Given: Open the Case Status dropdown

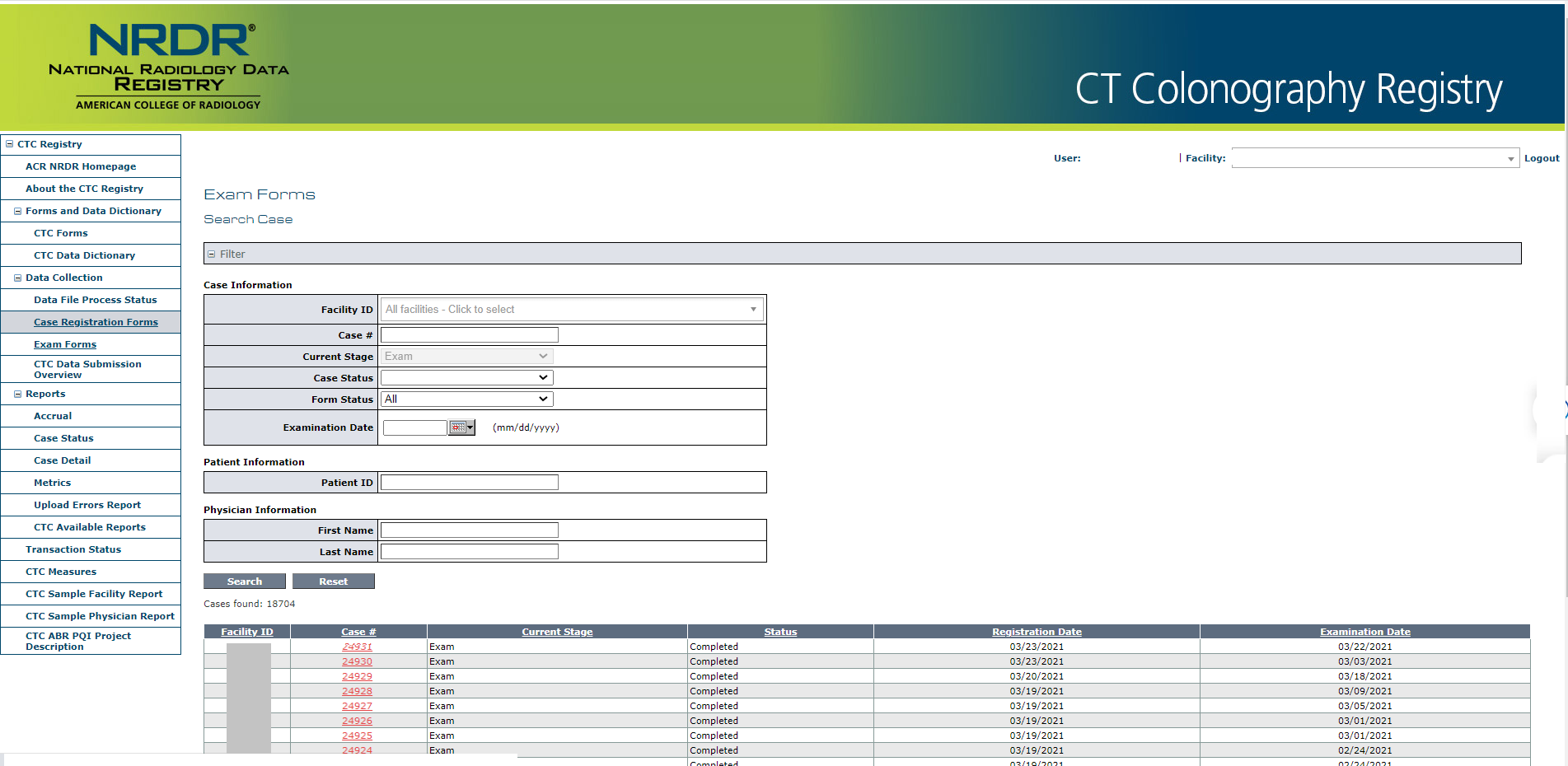Looking at the screenshot, I should [467, 377].
